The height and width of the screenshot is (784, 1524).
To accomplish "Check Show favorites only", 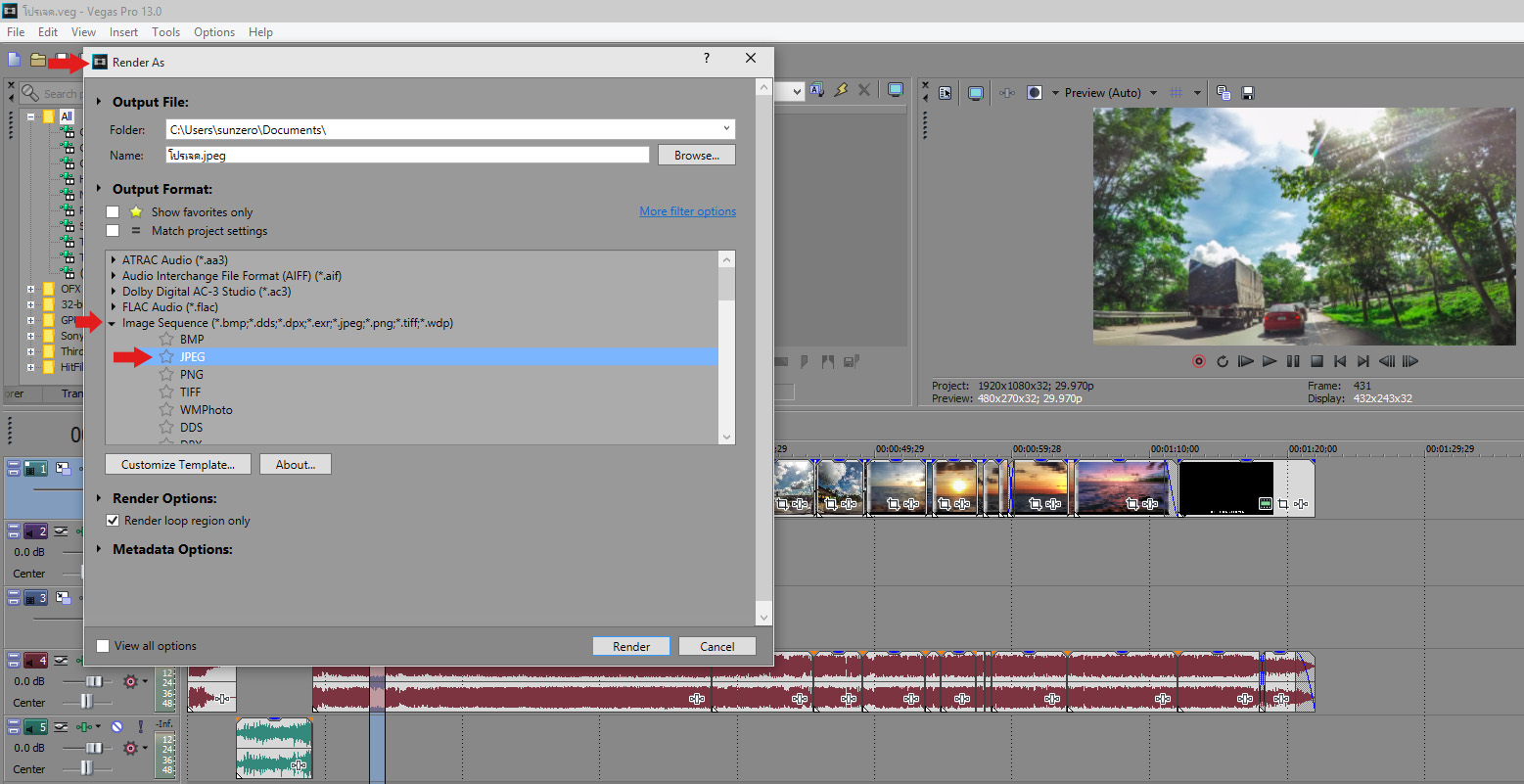I will pyautogui.click(x=113, y=212).
